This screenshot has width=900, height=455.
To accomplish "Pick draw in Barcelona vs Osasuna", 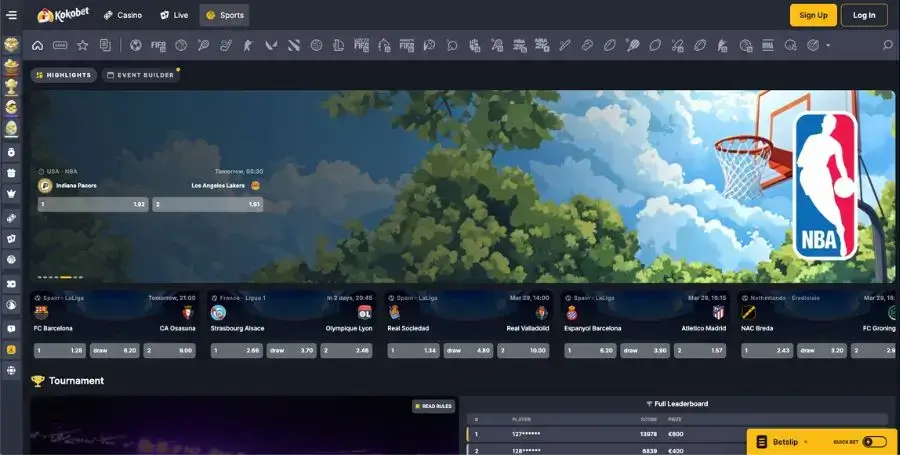I will point(115,350).
